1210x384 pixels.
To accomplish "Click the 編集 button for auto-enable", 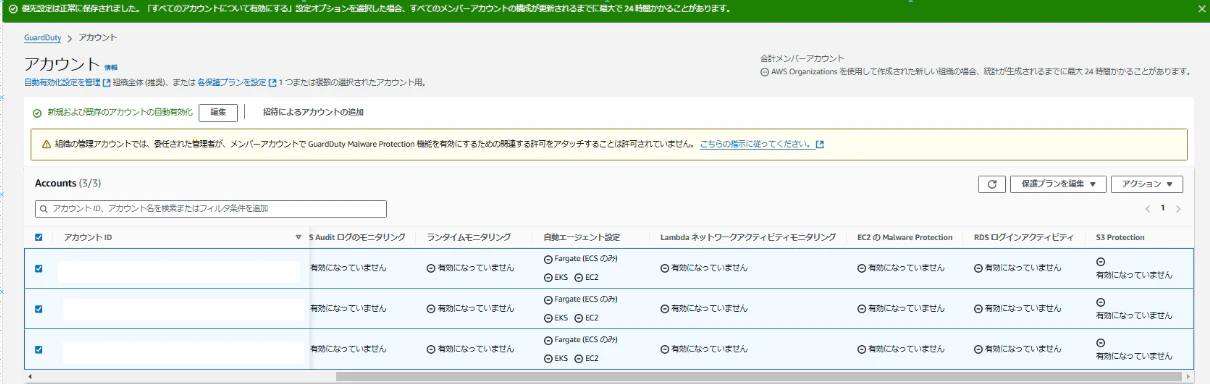I will pos(218,112).
